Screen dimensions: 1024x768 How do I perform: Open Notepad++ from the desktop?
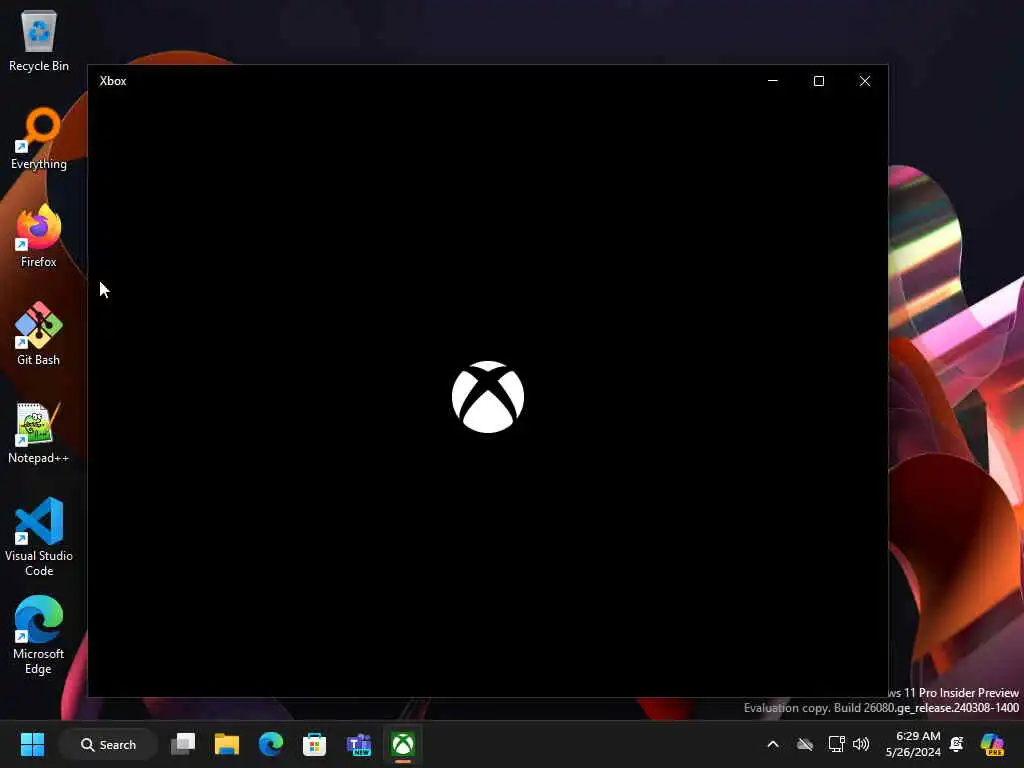coord(39,432)
